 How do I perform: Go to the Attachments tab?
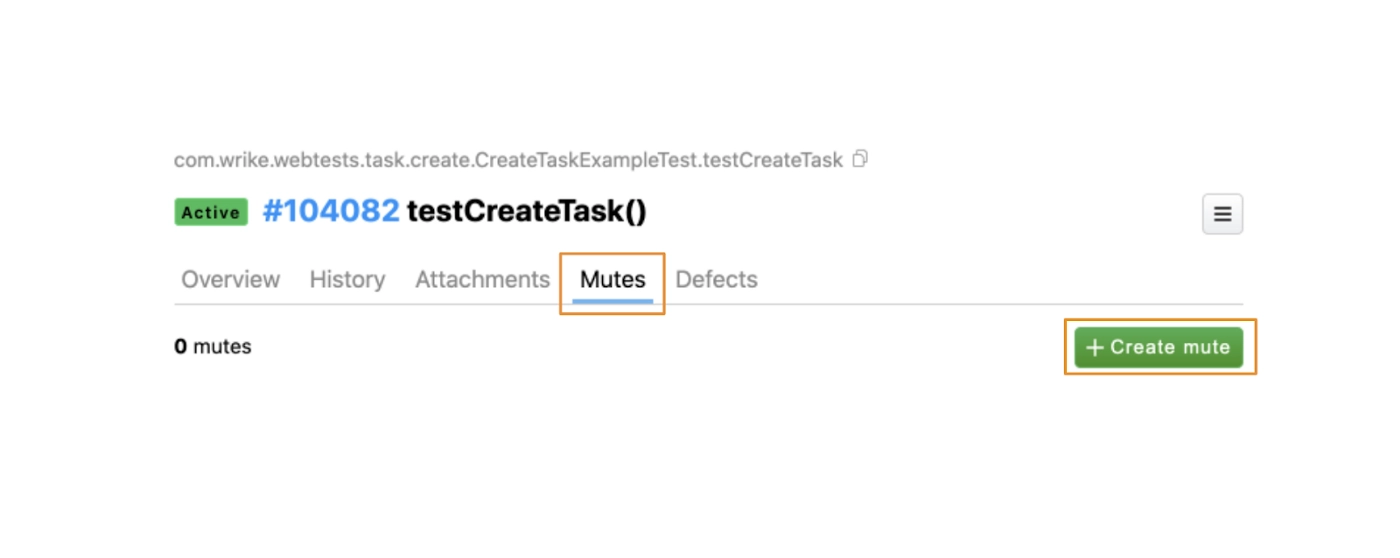click(482, 280)
